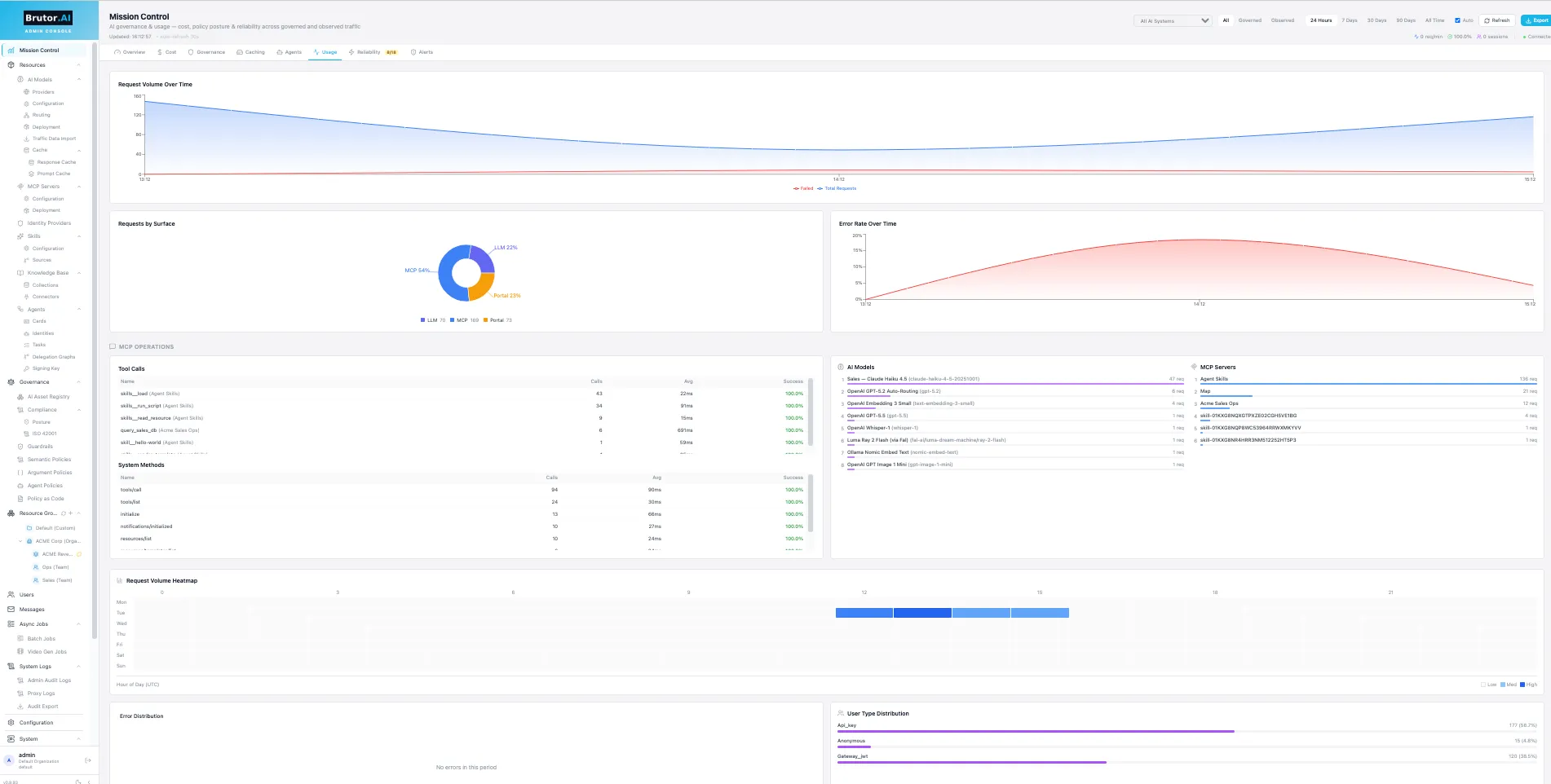1551x784 pixels.
Task: Click the Refresh button
Action: (1496, 20)
